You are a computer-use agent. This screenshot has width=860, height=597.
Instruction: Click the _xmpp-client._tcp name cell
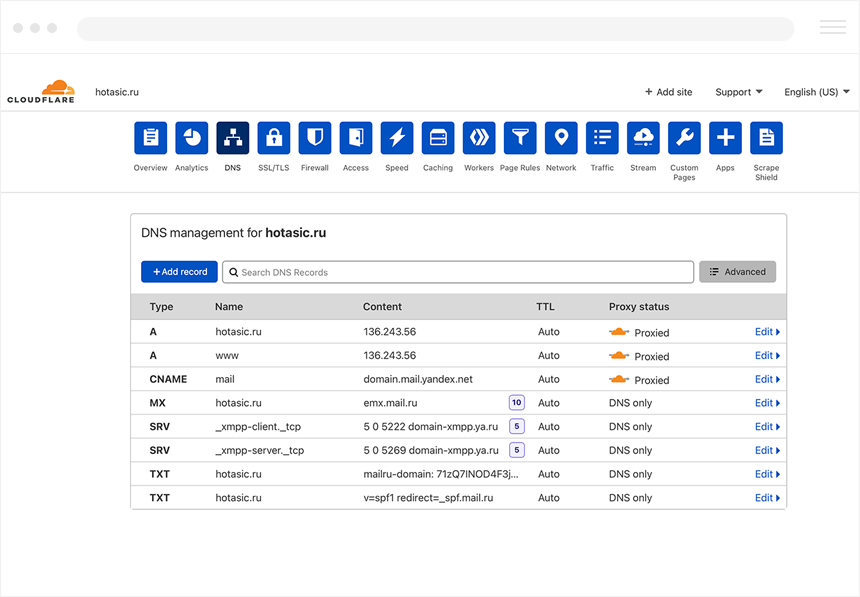[258, 426]
